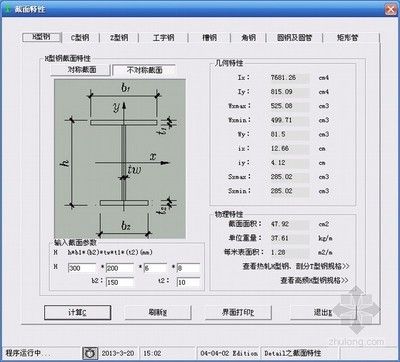
Task: Click the date 2013-3-20 in status bar
Action: [118, 353]
